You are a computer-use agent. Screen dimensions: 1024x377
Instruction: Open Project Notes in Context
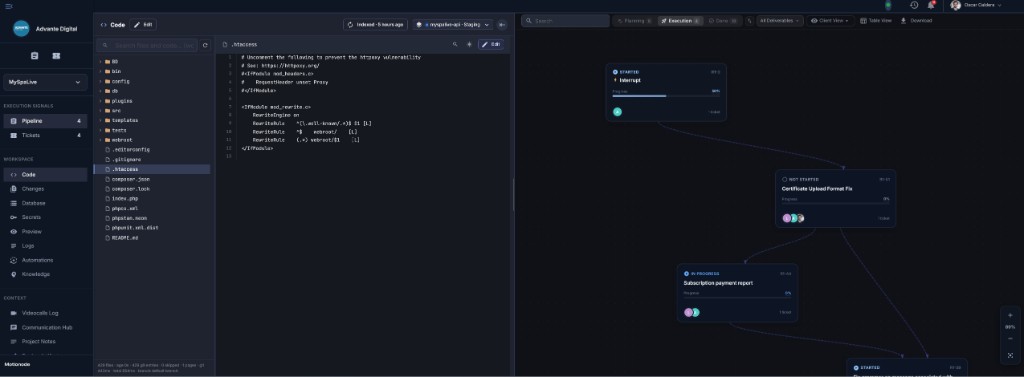(45, 342)
